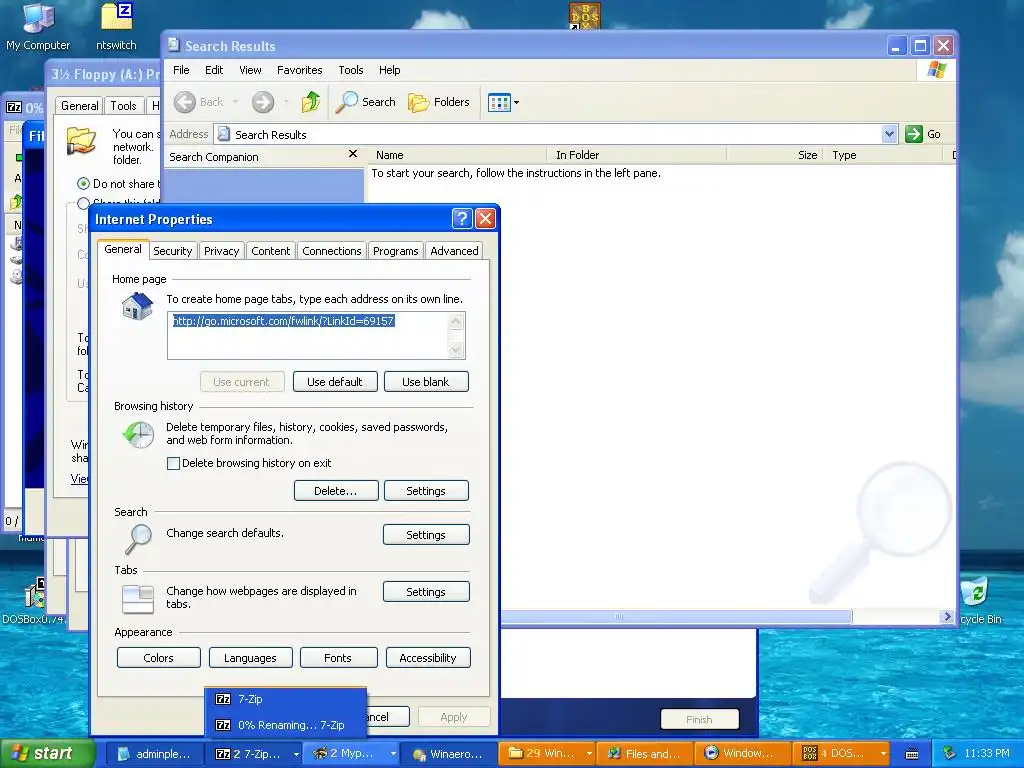The image size is (1024, 768).
Task: Click the sharing folder icon in Floppy Properties
Action: [x=82, y=140]
